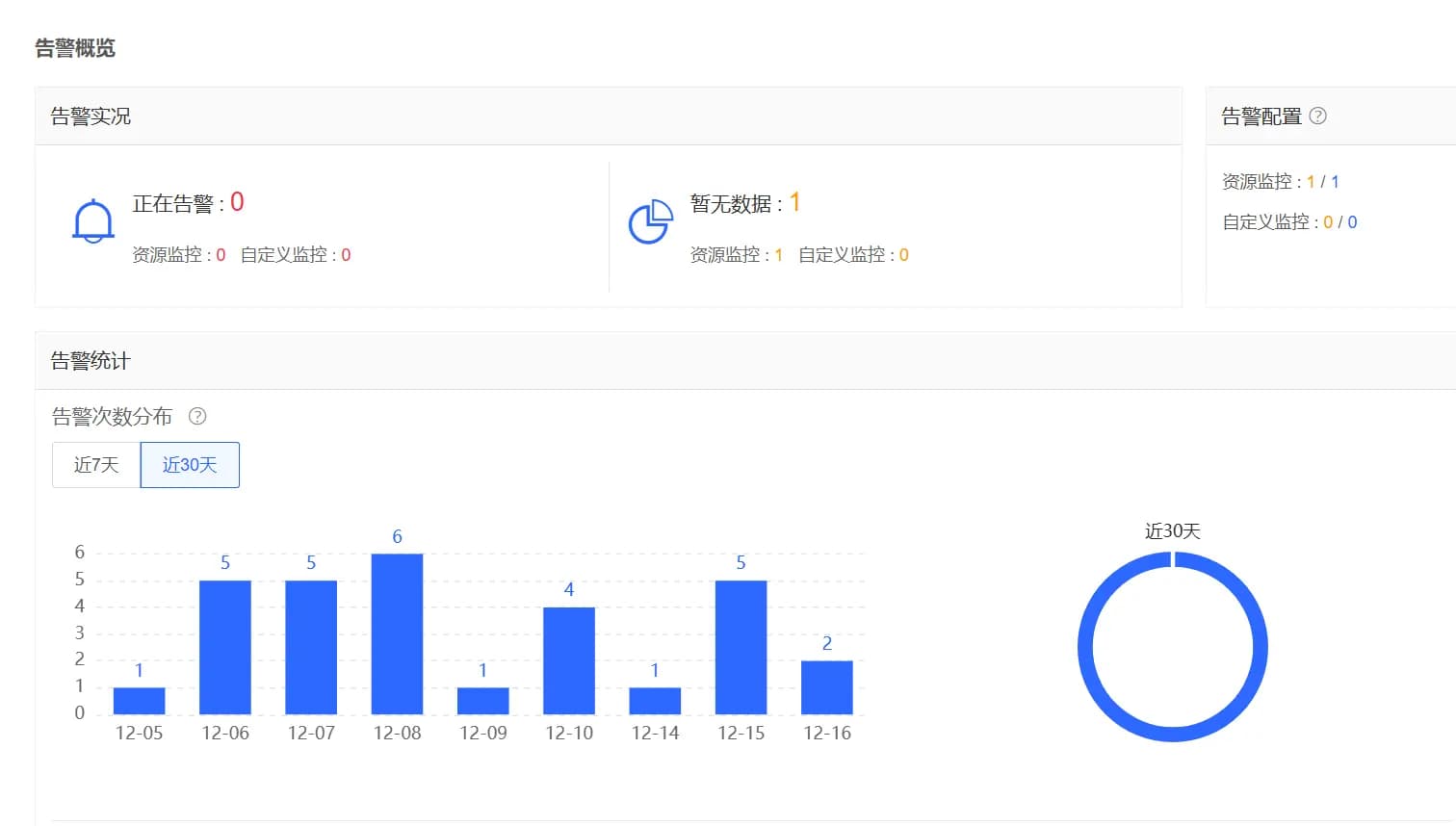Click the tallest bar for 12-08
Viewport: 1456px width, 826px height.
coord(397,633)
